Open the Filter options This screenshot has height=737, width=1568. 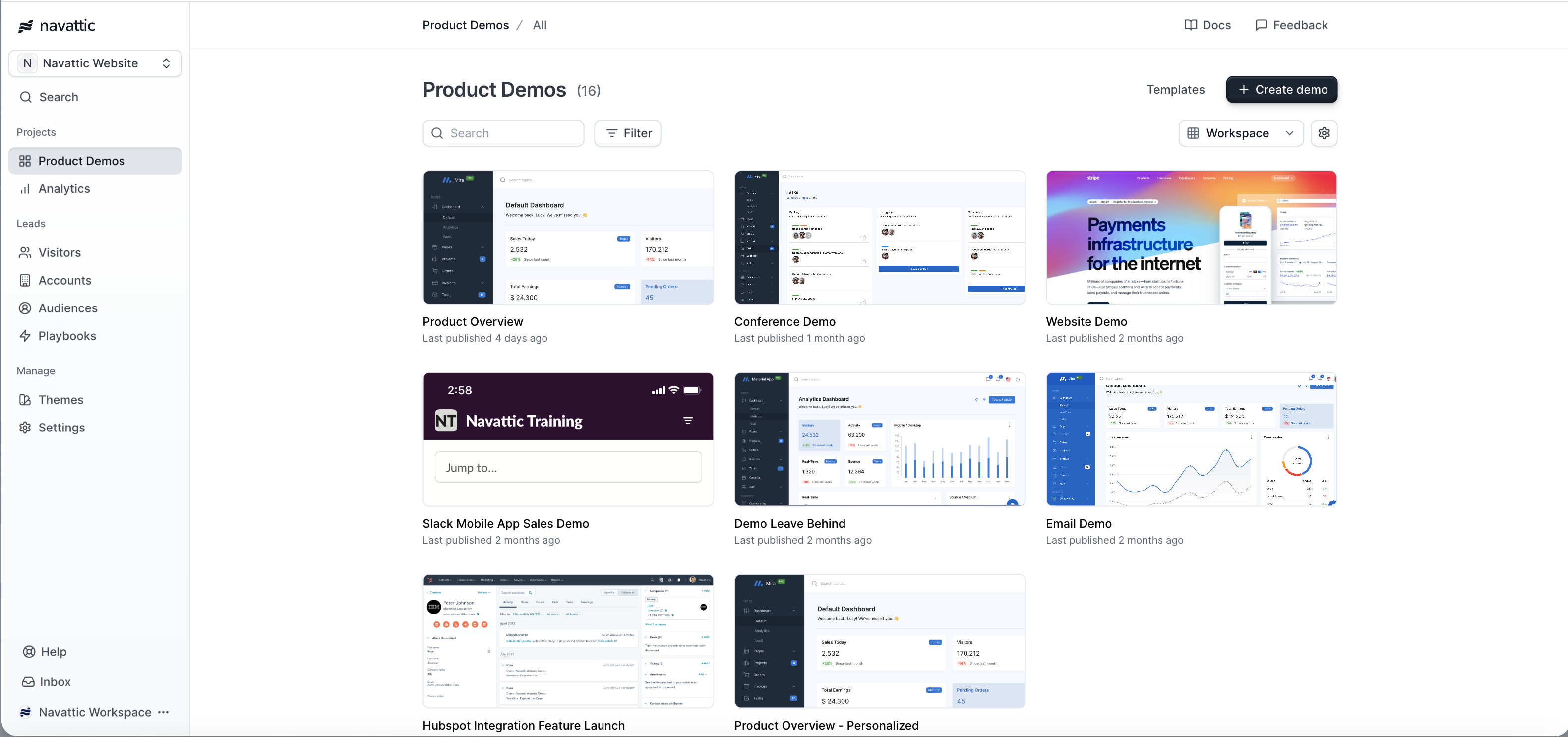627,133
